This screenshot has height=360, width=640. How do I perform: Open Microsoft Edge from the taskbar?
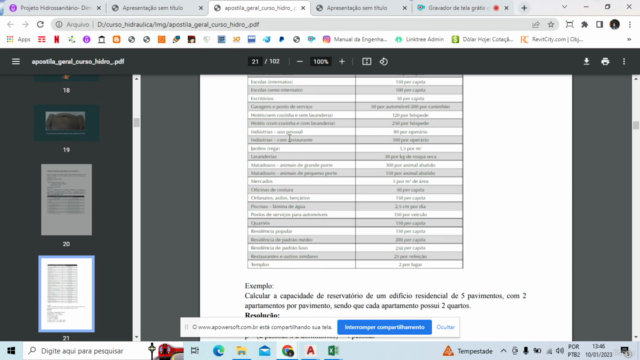pyautogui.click(x=218, y=351)
